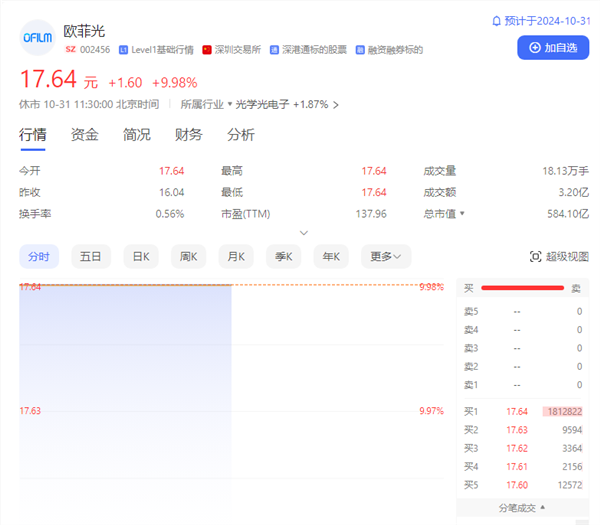Click the 买4 price 17.61
The width and height of the screenshot is (600, 525).
517,467
